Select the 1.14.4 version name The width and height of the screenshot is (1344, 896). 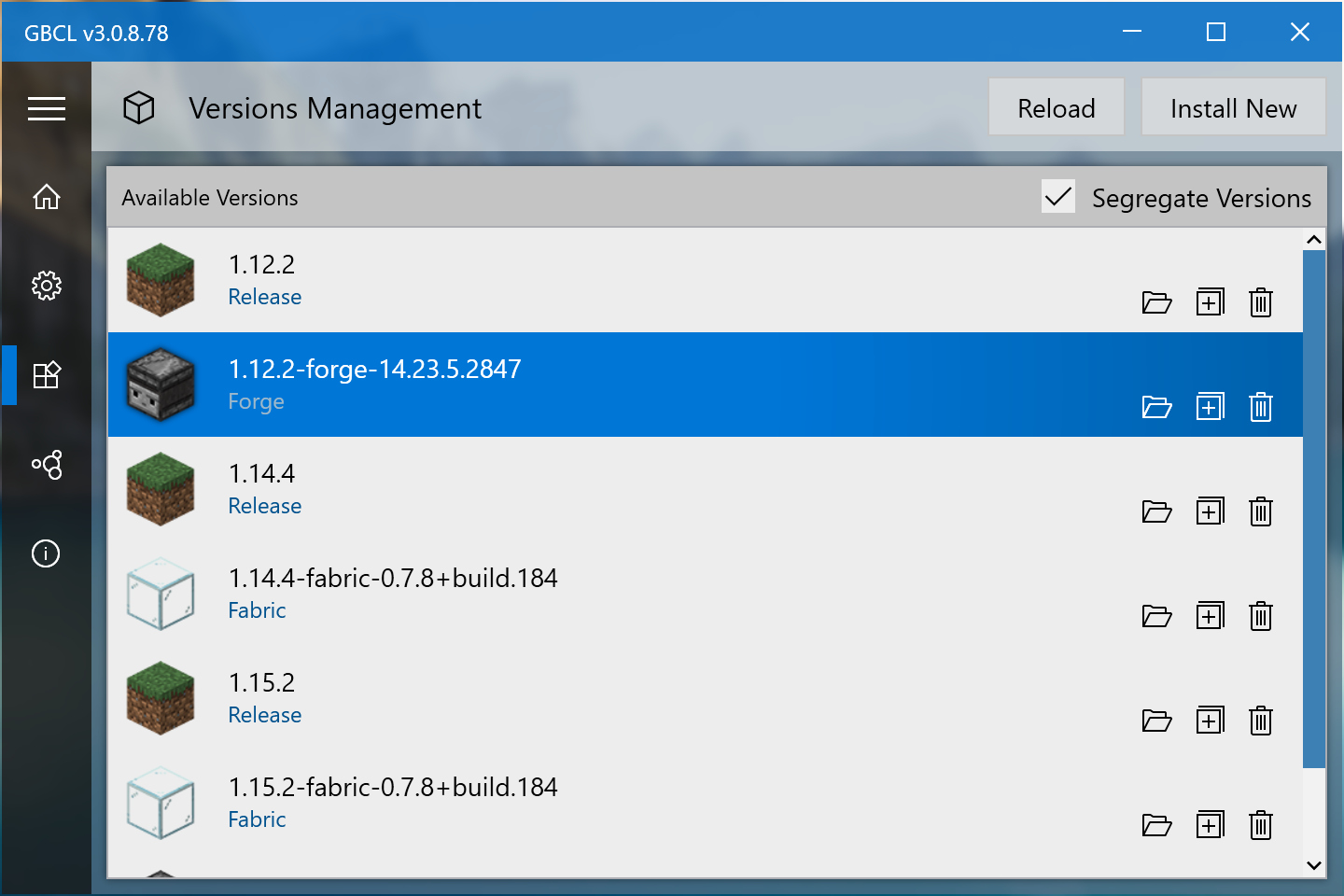coord(262,473)
